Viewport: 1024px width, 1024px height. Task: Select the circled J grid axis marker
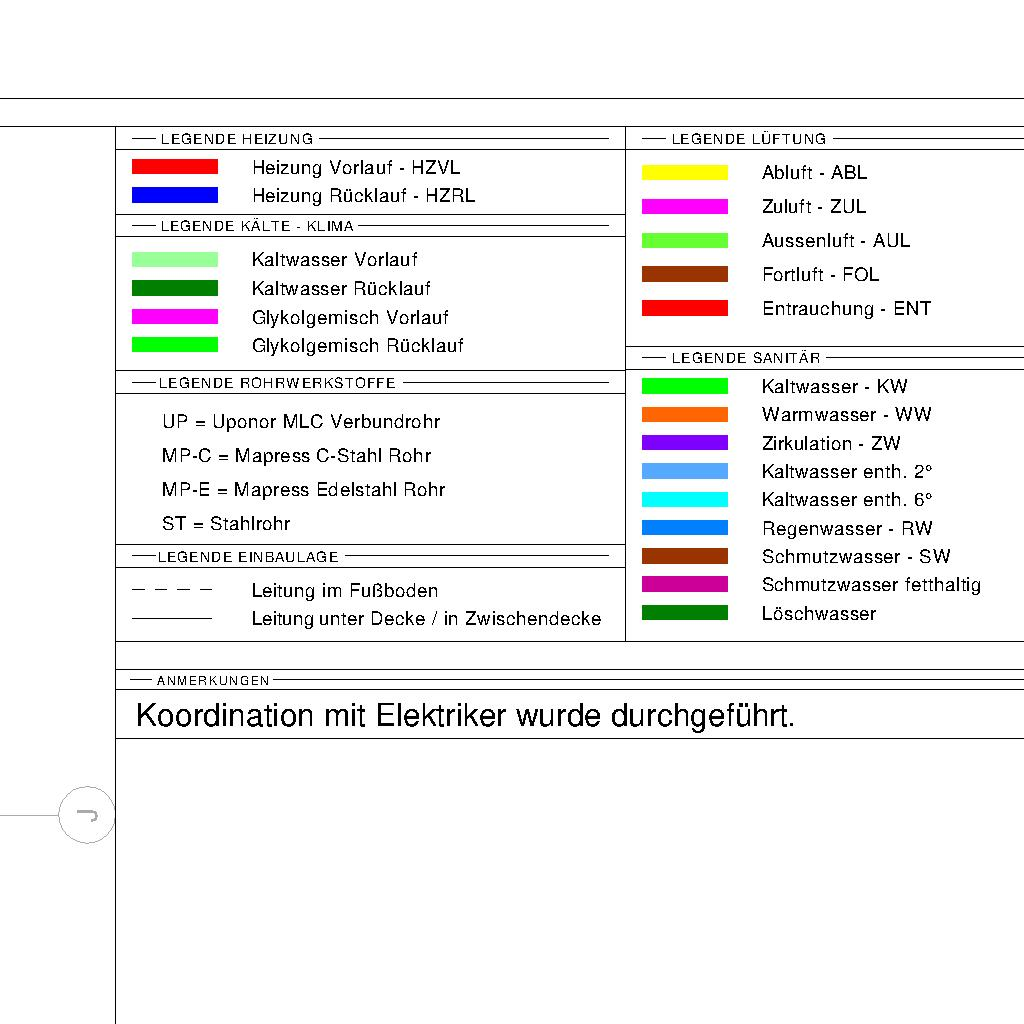coord(87,815)
